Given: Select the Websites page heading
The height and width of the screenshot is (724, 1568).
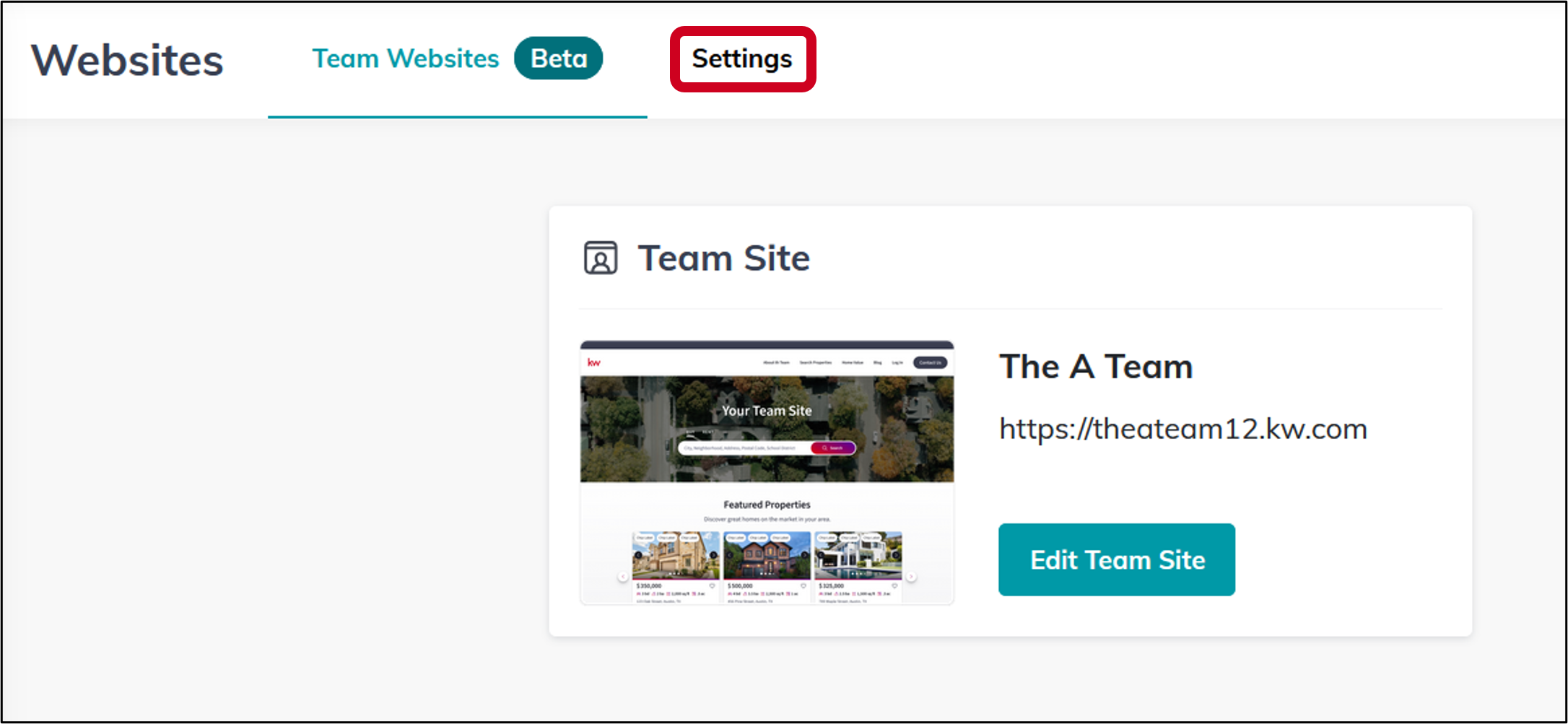Looking at the screenshot, I should click(x=127, y=60).
